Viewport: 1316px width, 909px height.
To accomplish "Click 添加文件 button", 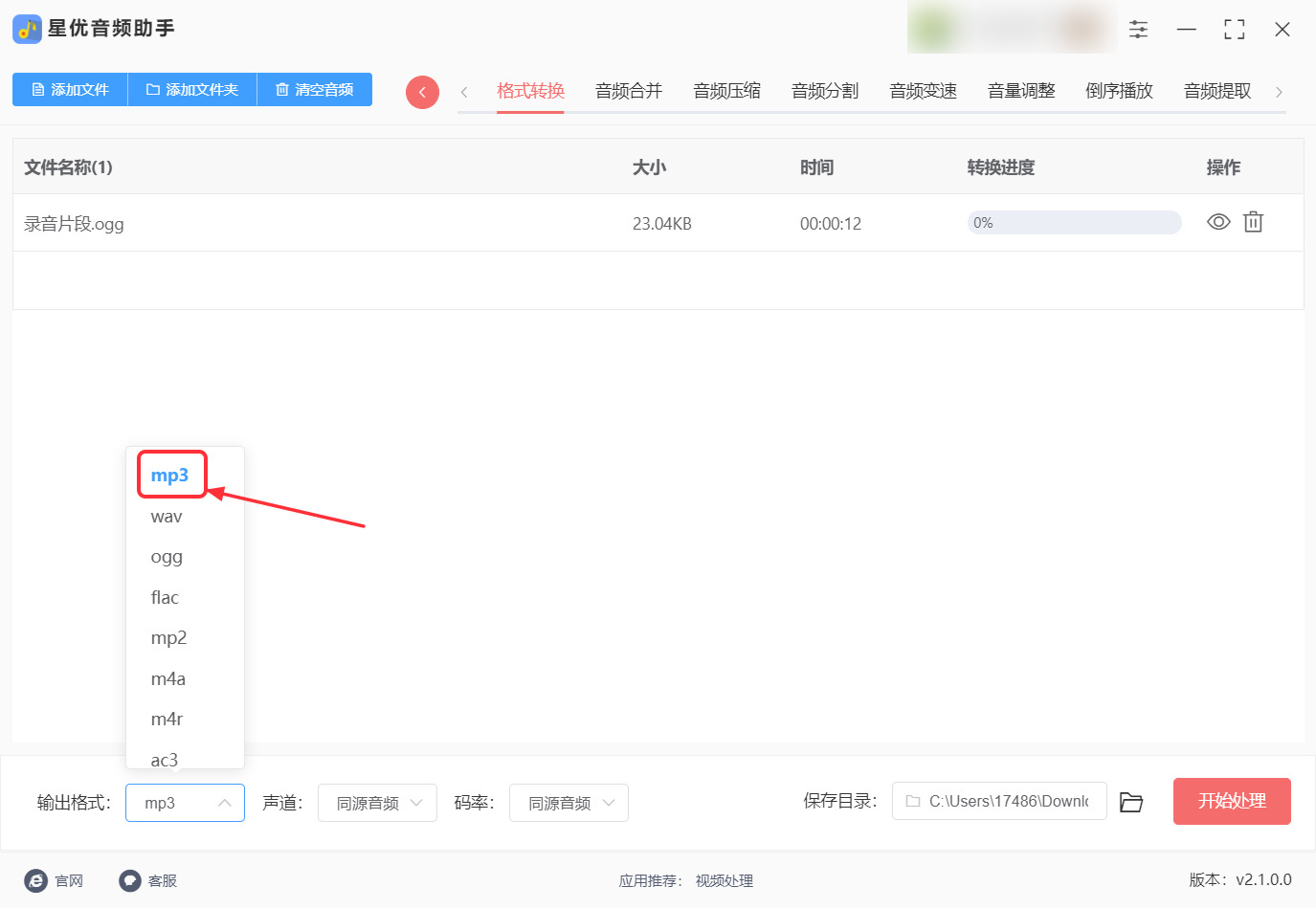I will 70,89.
